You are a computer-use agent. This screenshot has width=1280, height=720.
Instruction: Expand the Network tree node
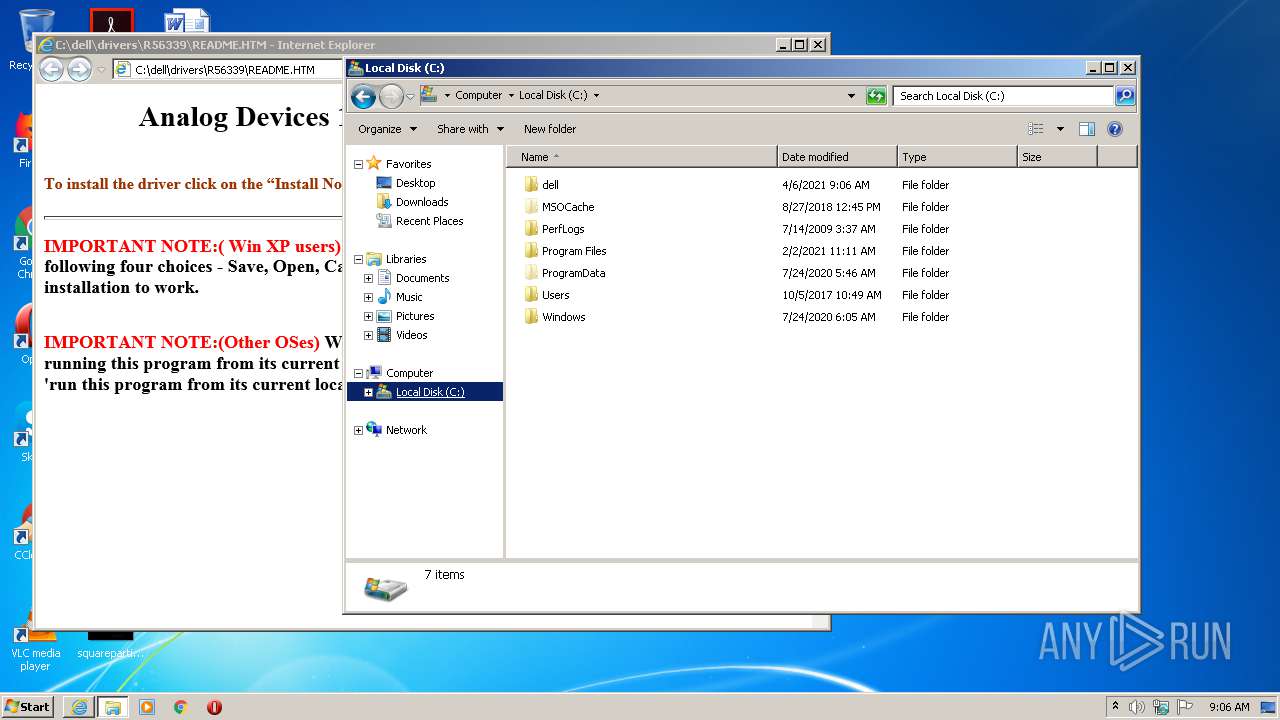(358, 430)
